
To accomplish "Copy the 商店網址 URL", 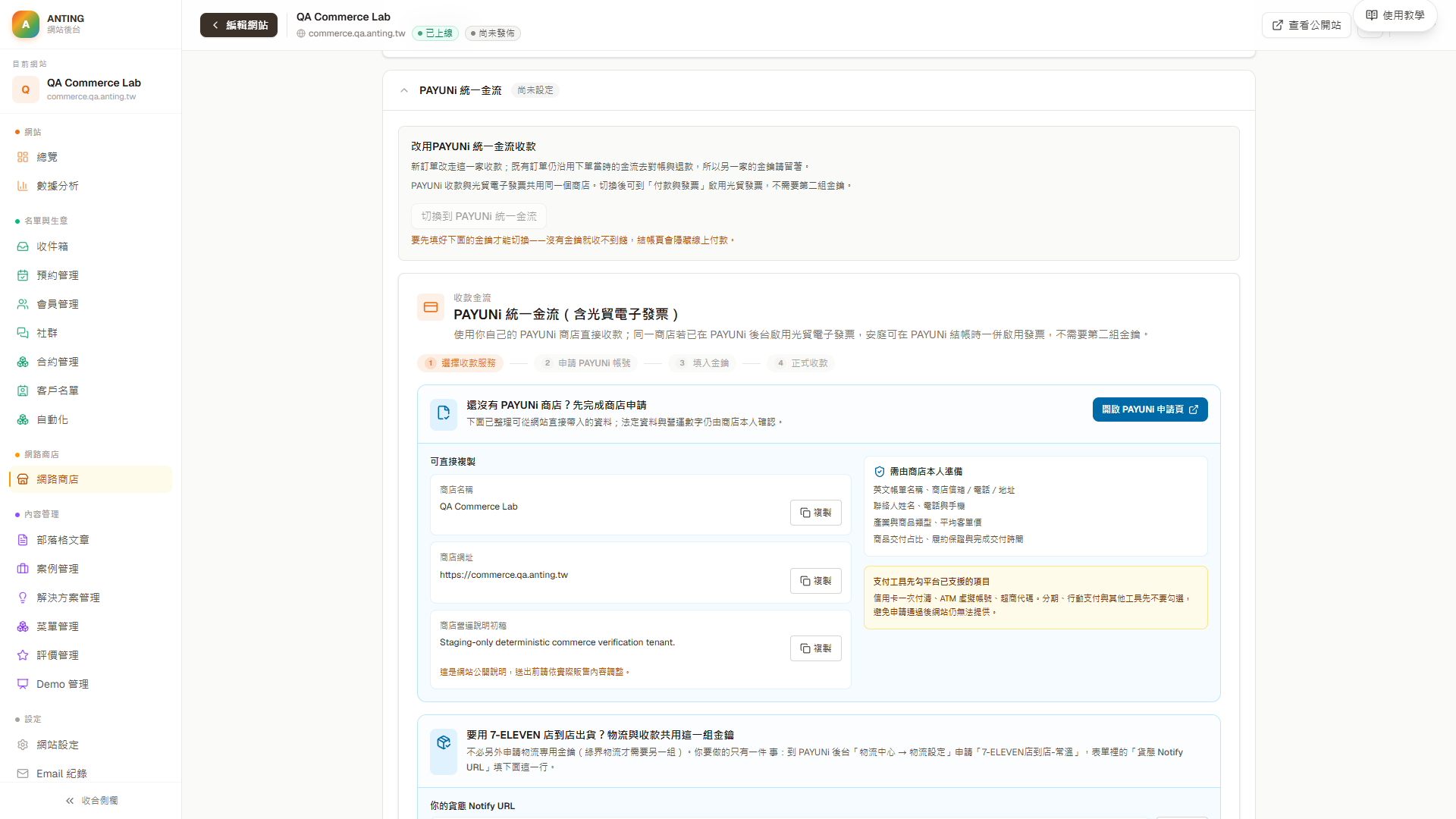I will coord(816,581).
